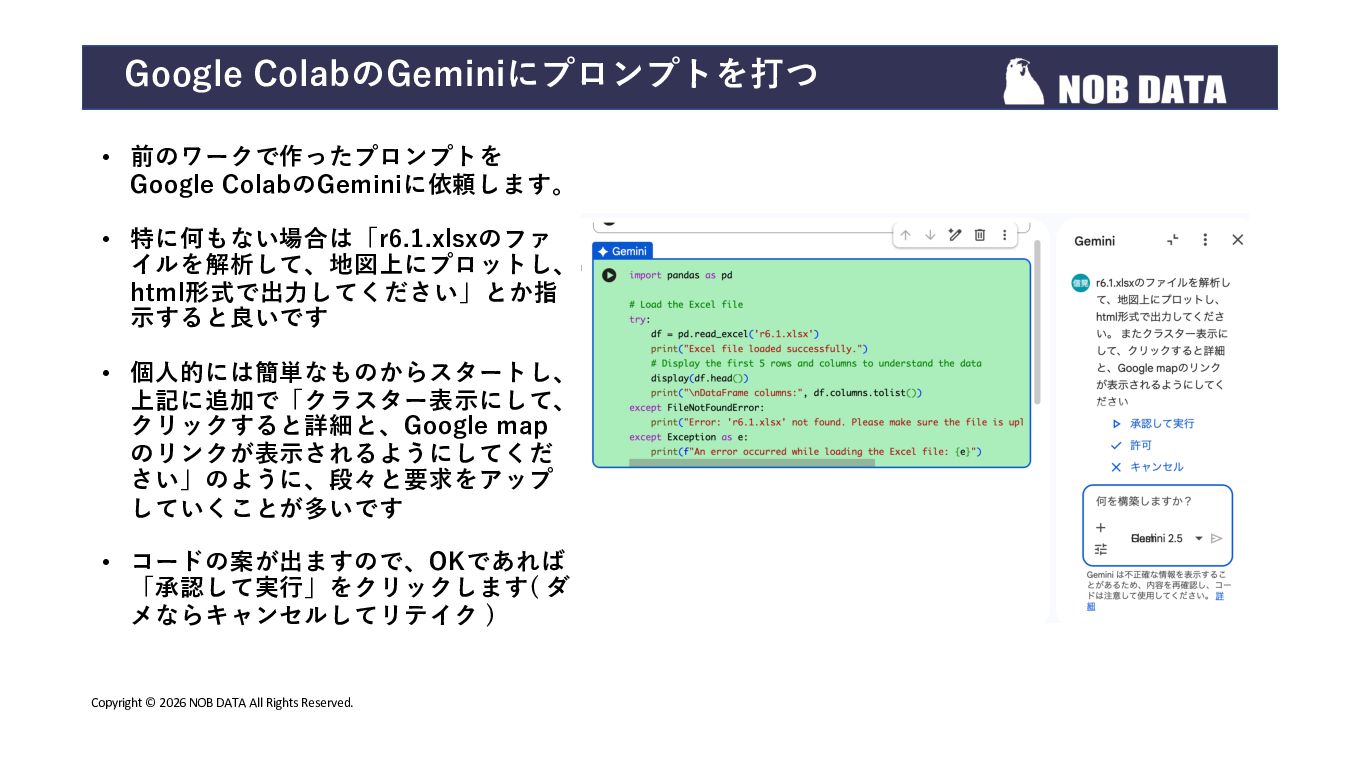Move cell down with arrow icon
The image size is (1361, 765).
(930, 235)
